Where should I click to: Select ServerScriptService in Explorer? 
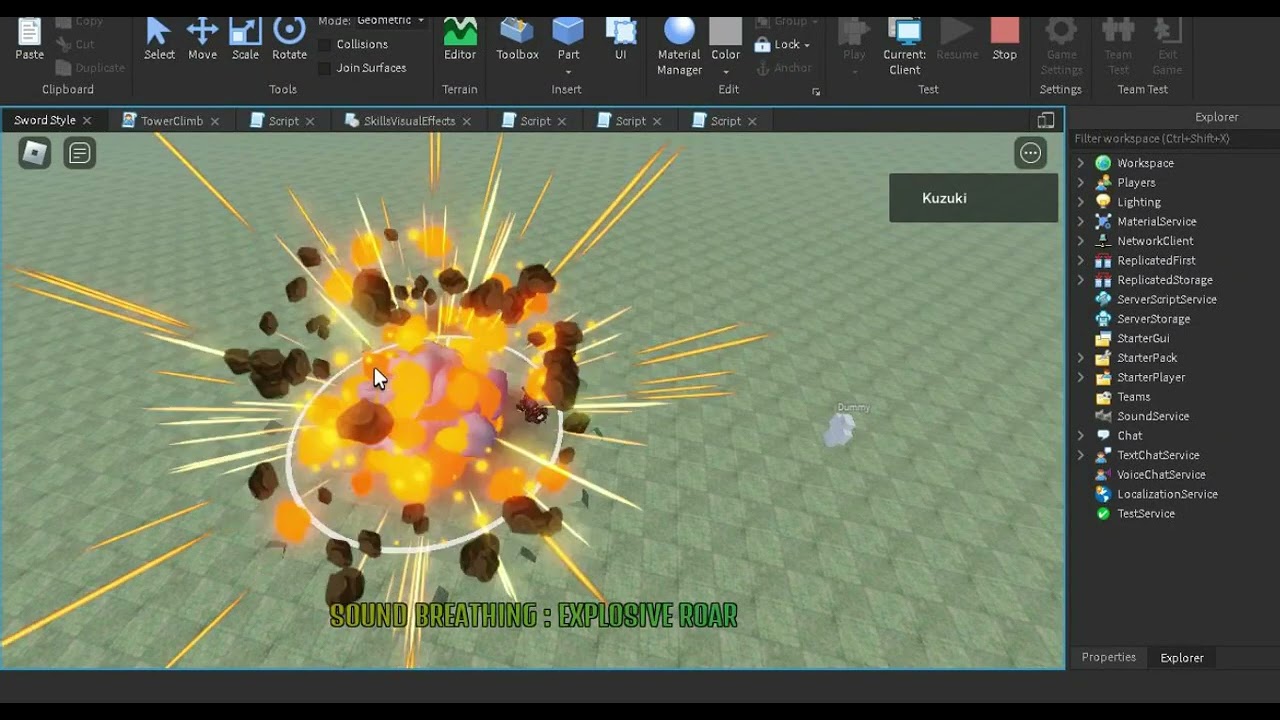click(1167, 299)
